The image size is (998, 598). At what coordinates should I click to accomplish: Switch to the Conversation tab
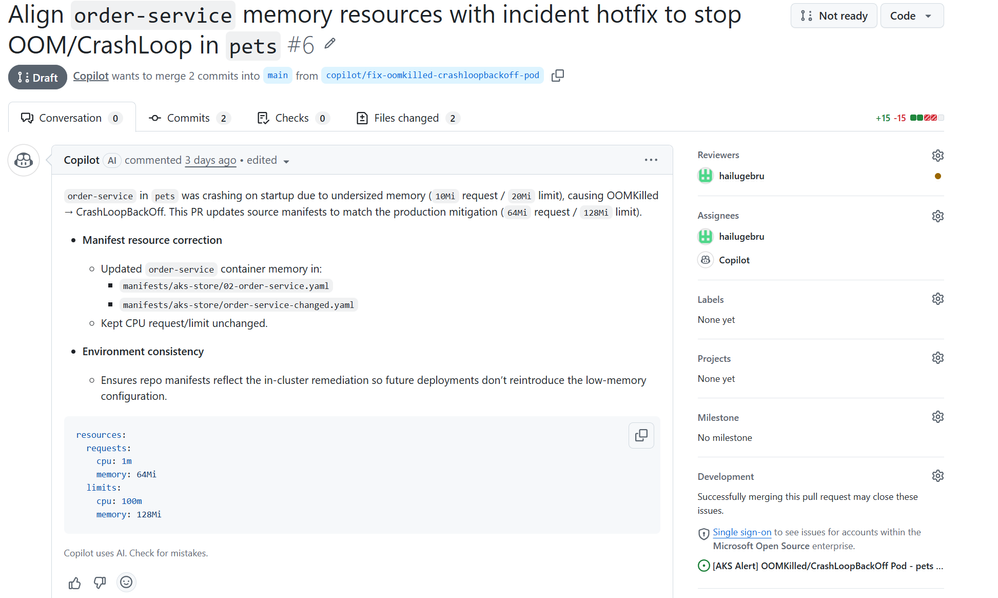71,118
